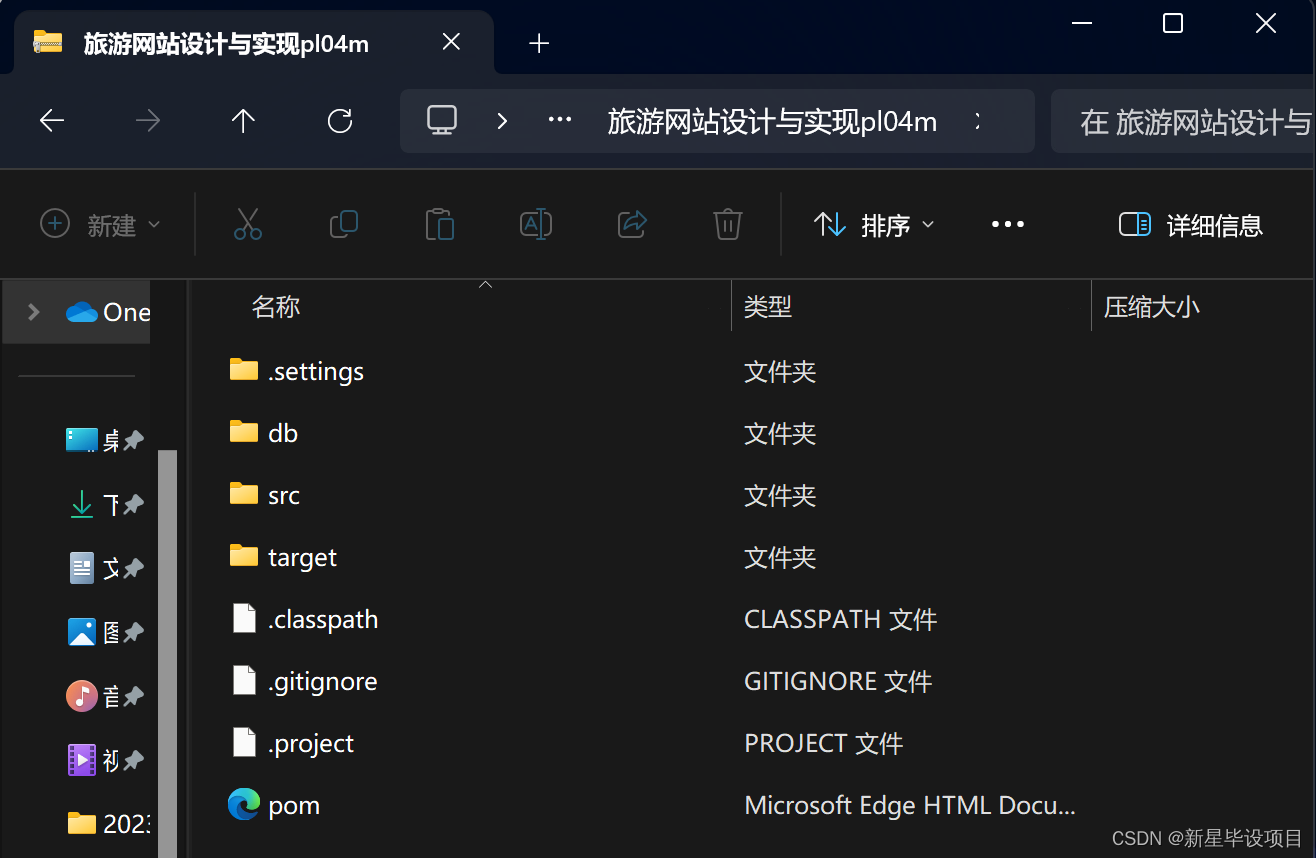Click the GITIGNORE 文件 type cell
Image resolution: width=1316 pixels, height=858 pixels.
click(x=838, y=682)
